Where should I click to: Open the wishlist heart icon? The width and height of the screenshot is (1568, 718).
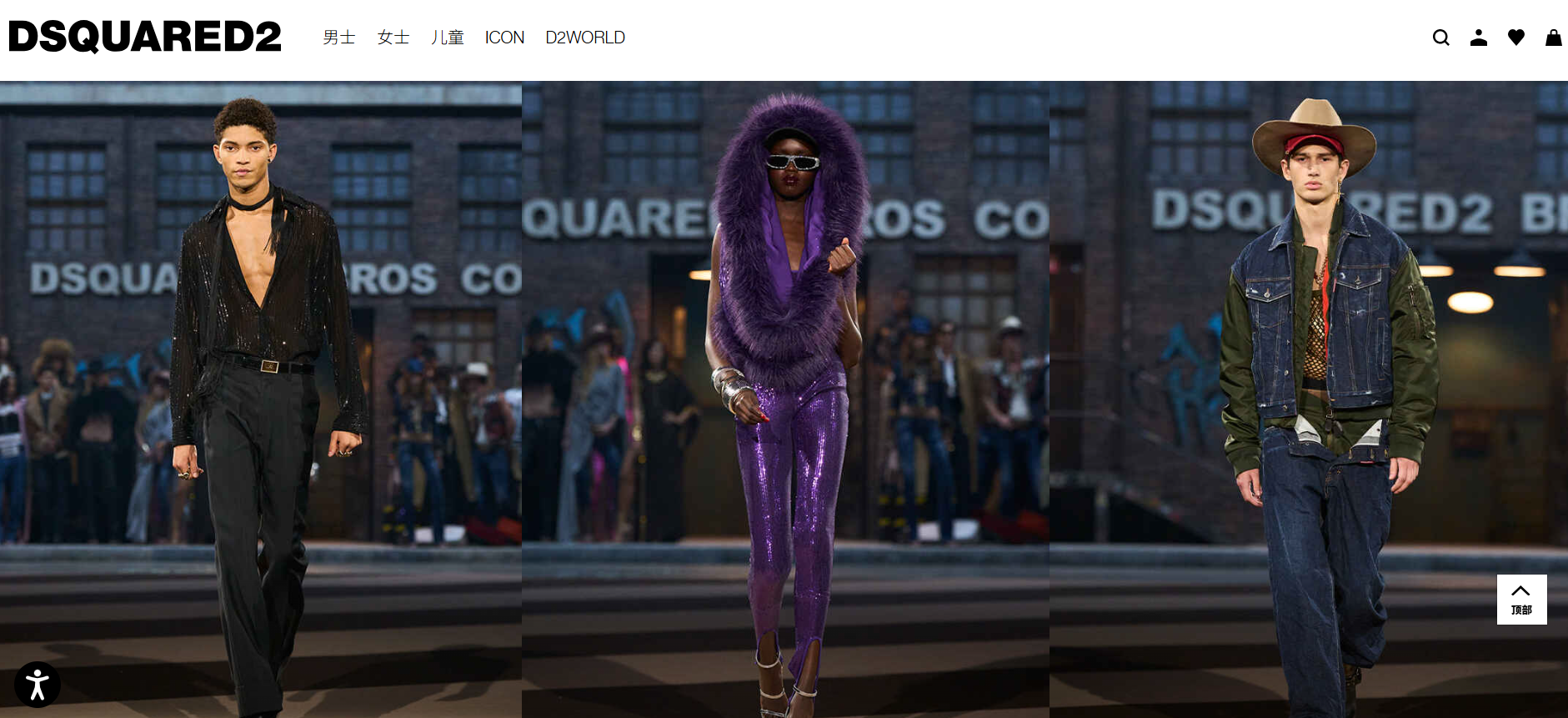click(x=1515, y=38)
